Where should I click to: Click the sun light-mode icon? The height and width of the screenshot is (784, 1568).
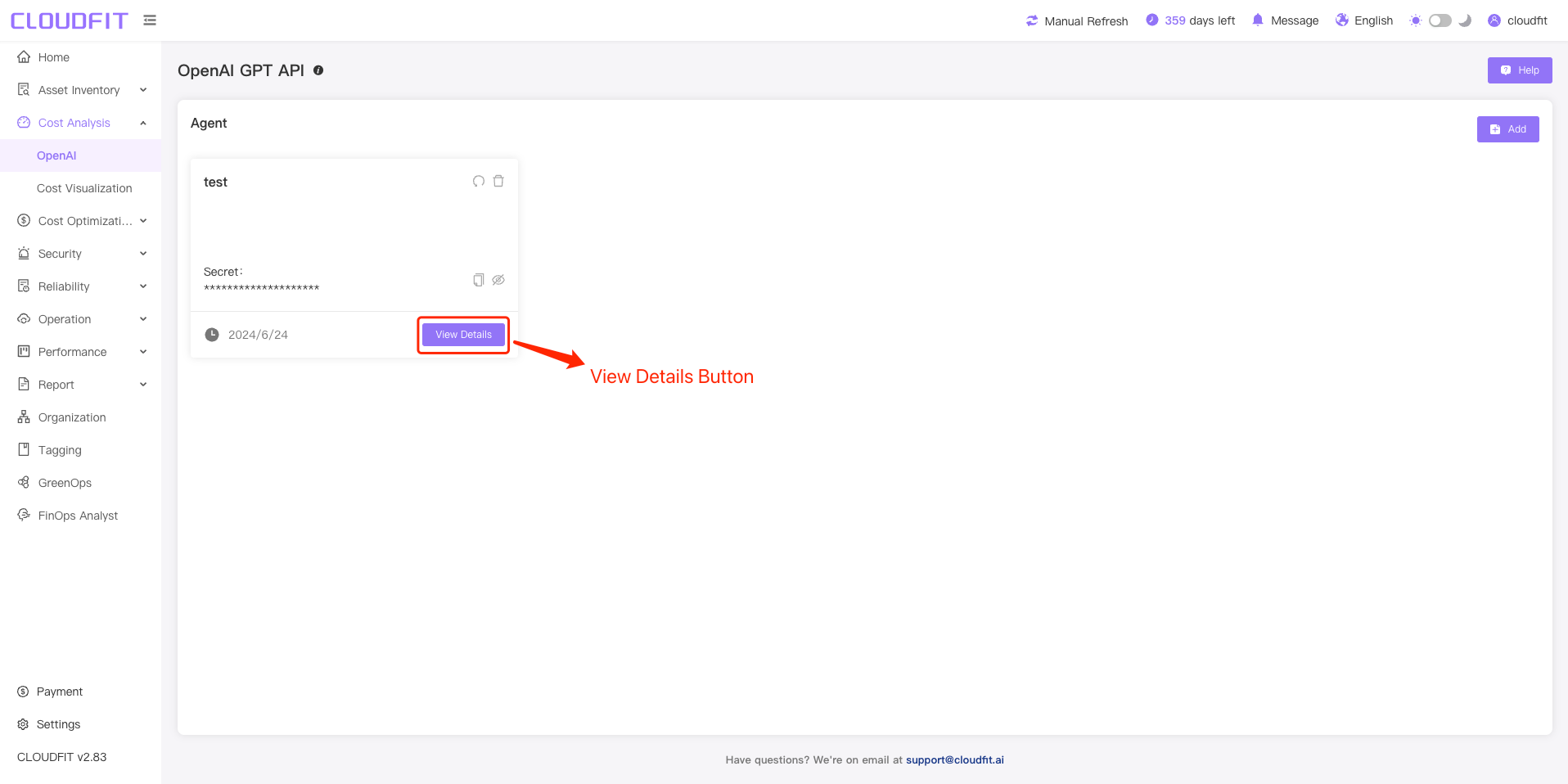click(x=1416, y=20)
